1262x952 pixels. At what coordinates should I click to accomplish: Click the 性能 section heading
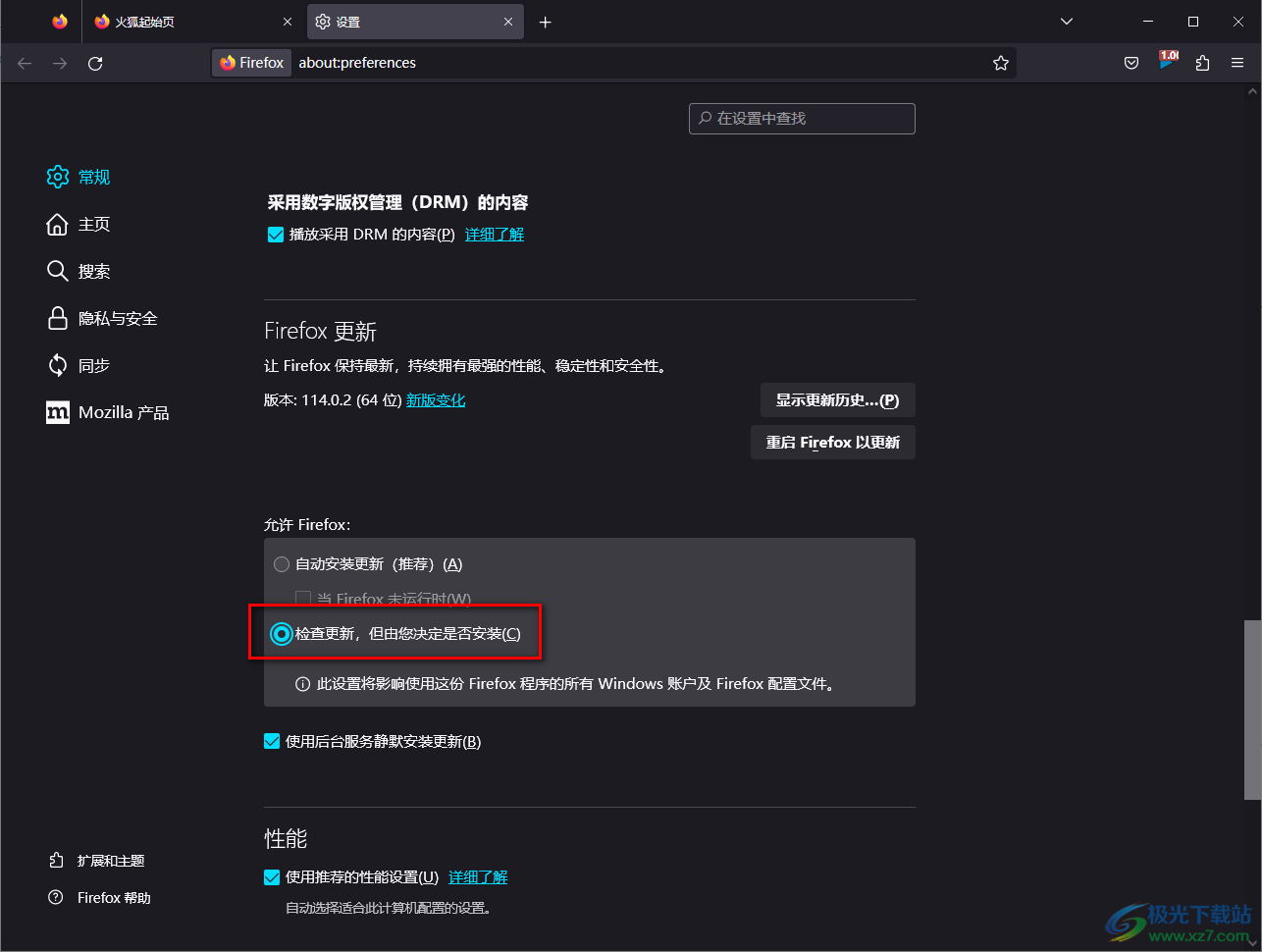[x=286, y=838]
